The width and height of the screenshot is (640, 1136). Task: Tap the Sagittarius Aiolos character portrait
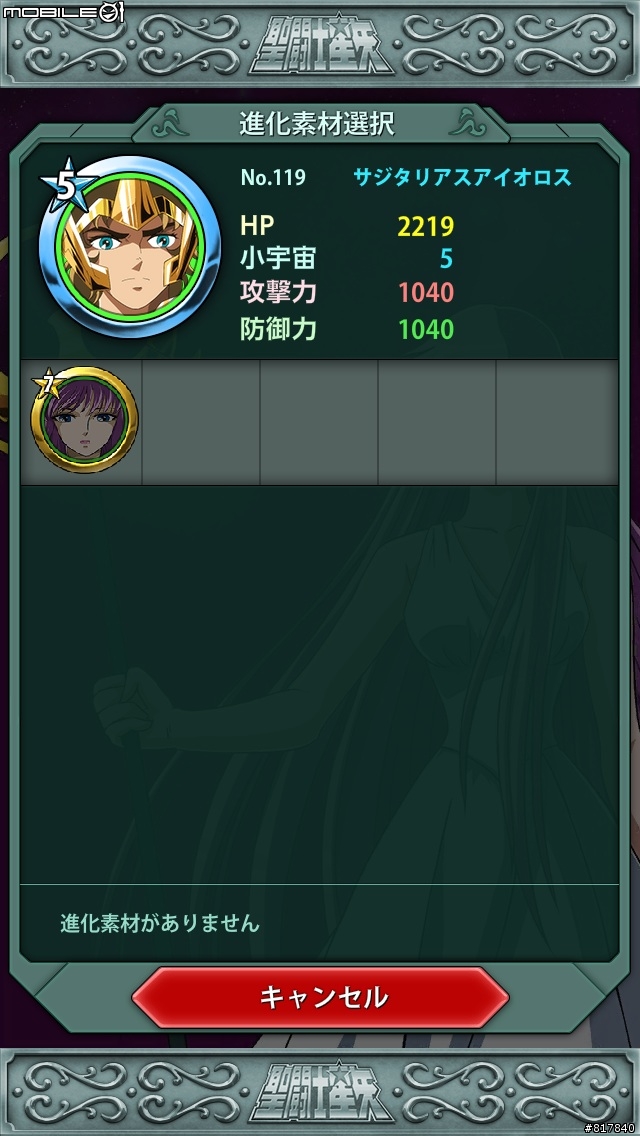(130, 248)
